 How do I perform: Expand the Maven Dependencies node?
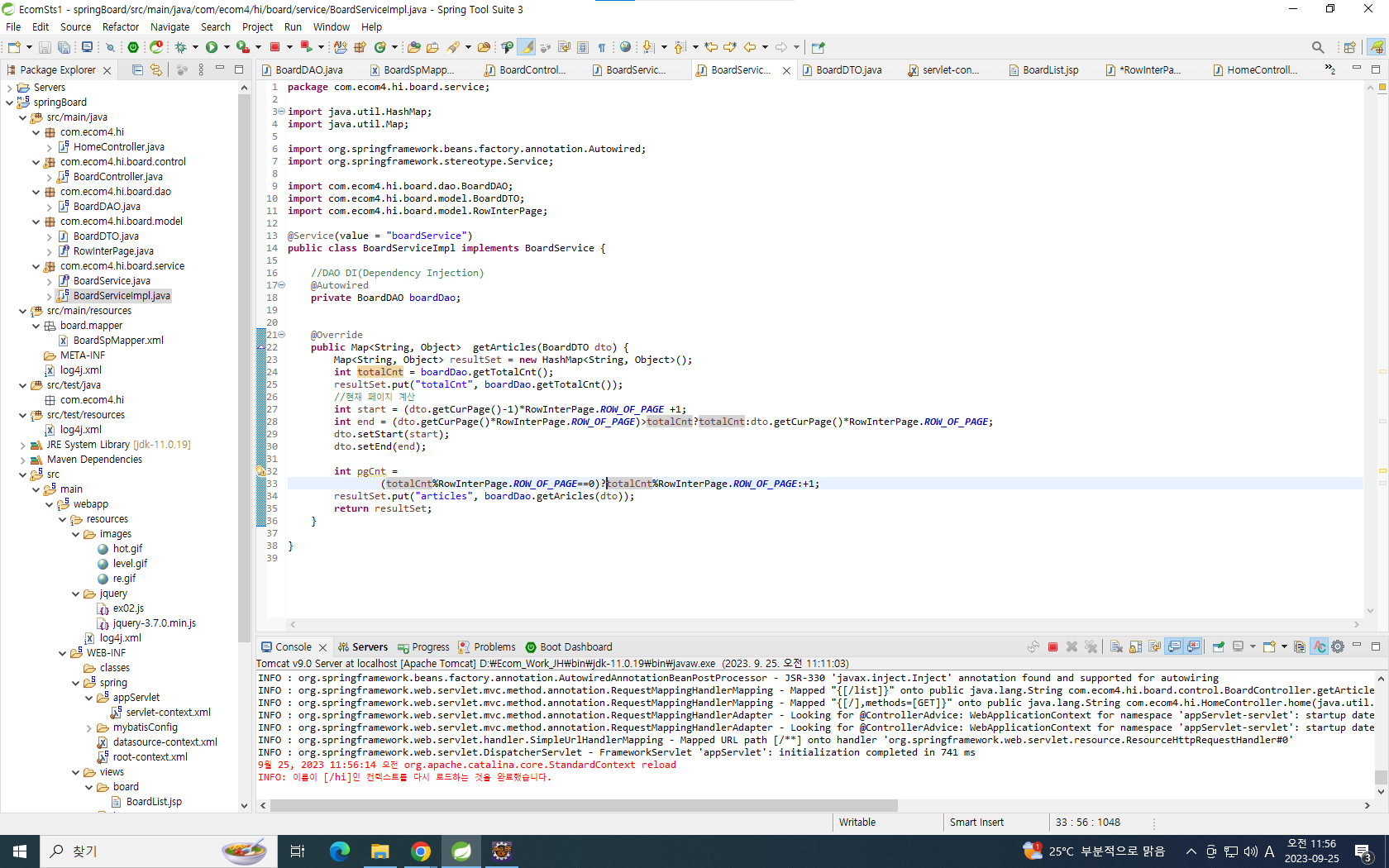coord(22,460)
